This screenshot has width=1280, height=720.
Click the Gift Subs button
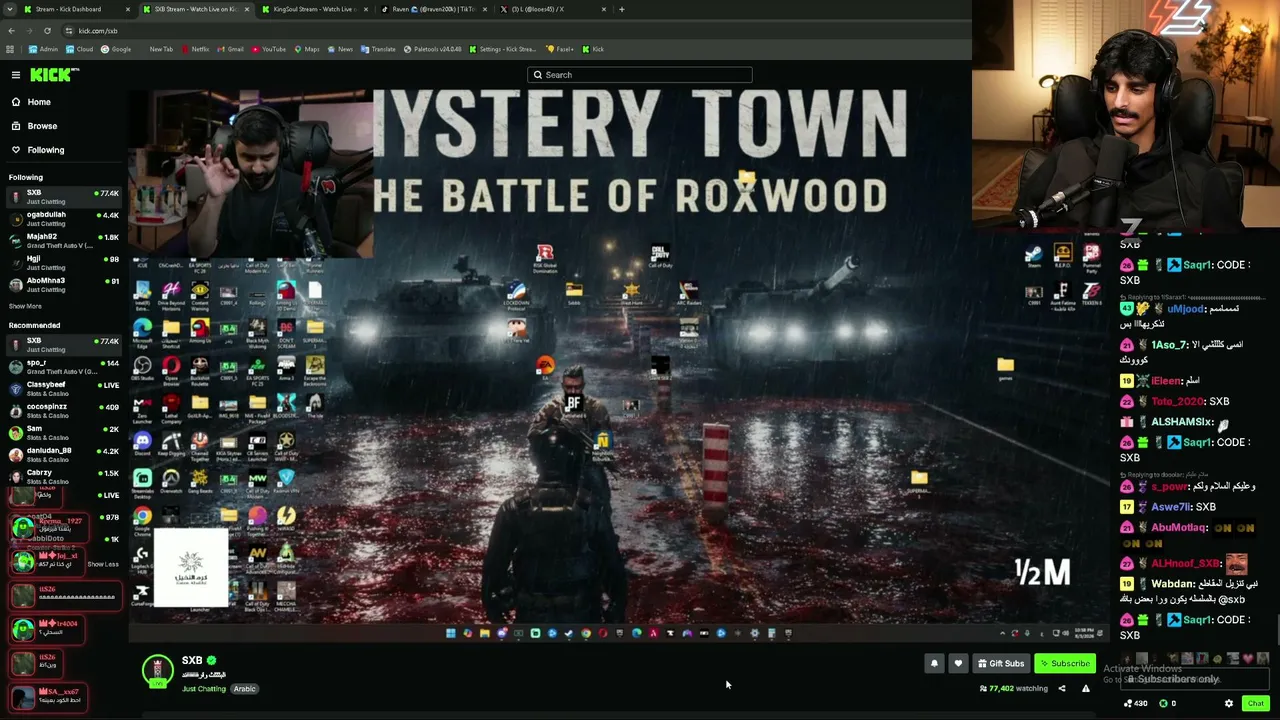[x=1001, y=663]
